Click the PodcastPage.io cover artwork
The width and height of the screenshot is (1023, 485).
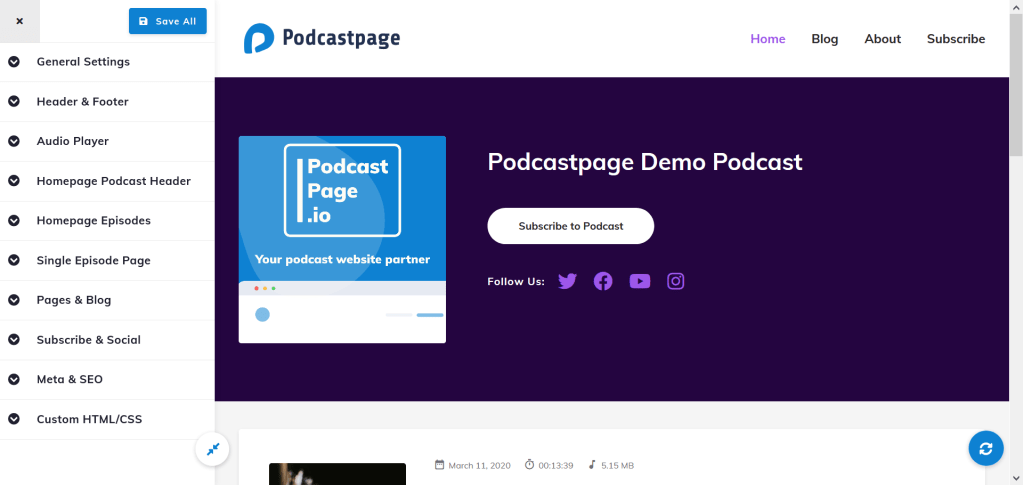(343, 240)
